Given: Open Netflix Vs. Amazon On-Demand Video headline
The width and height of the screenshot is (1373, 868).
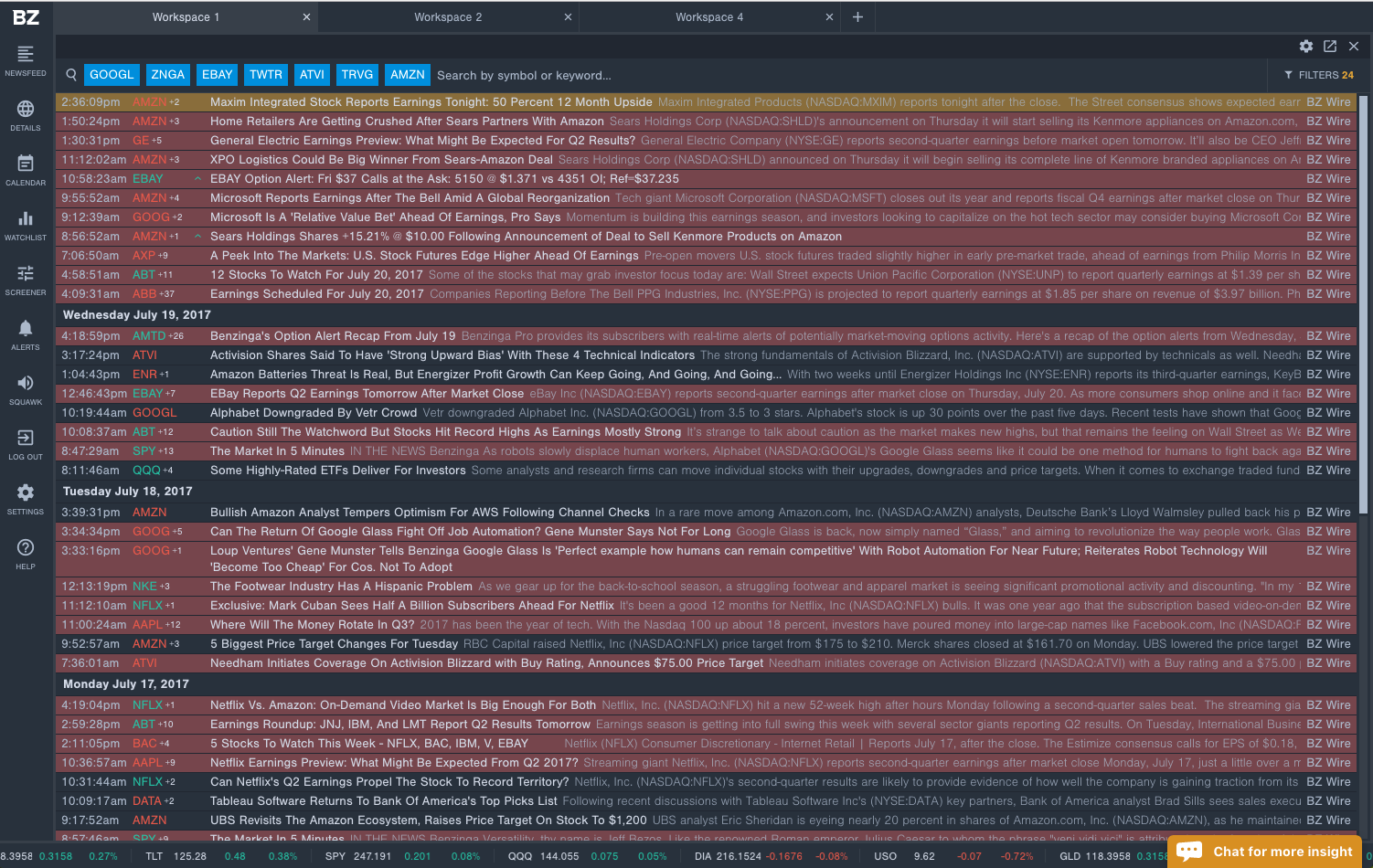Looking at the screenshot, I should coord(403,705).
